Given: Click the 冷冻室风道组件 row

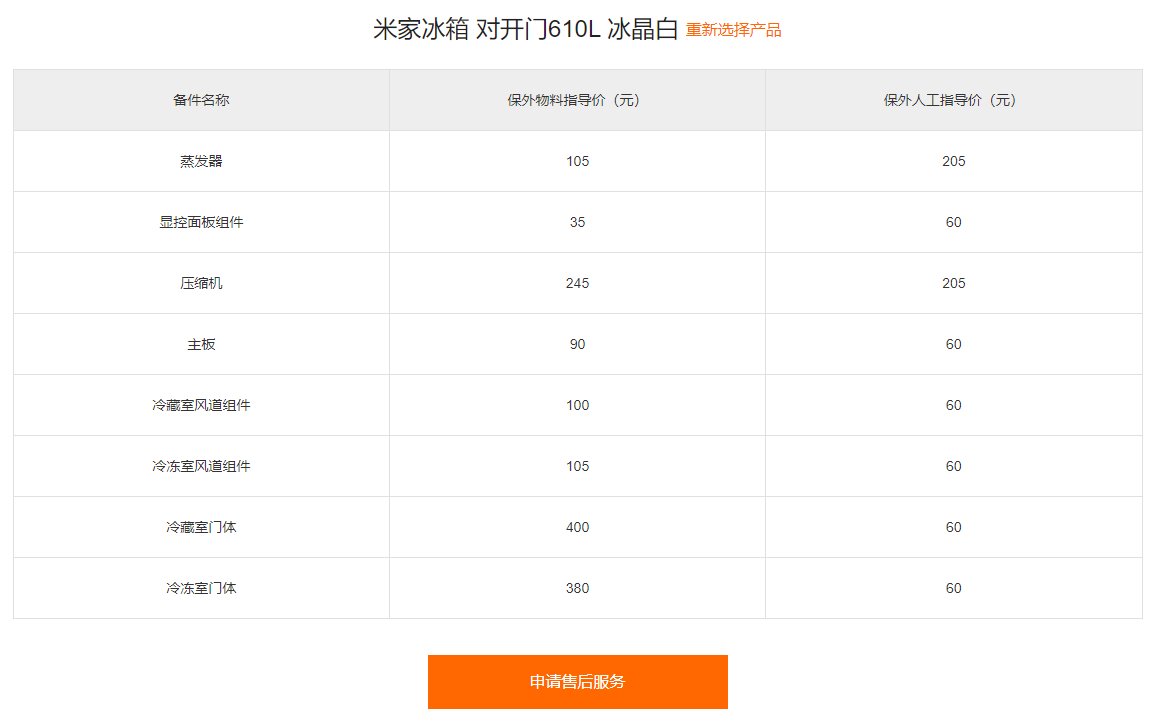Looking at the screenshot, I should tap(200, 466).
